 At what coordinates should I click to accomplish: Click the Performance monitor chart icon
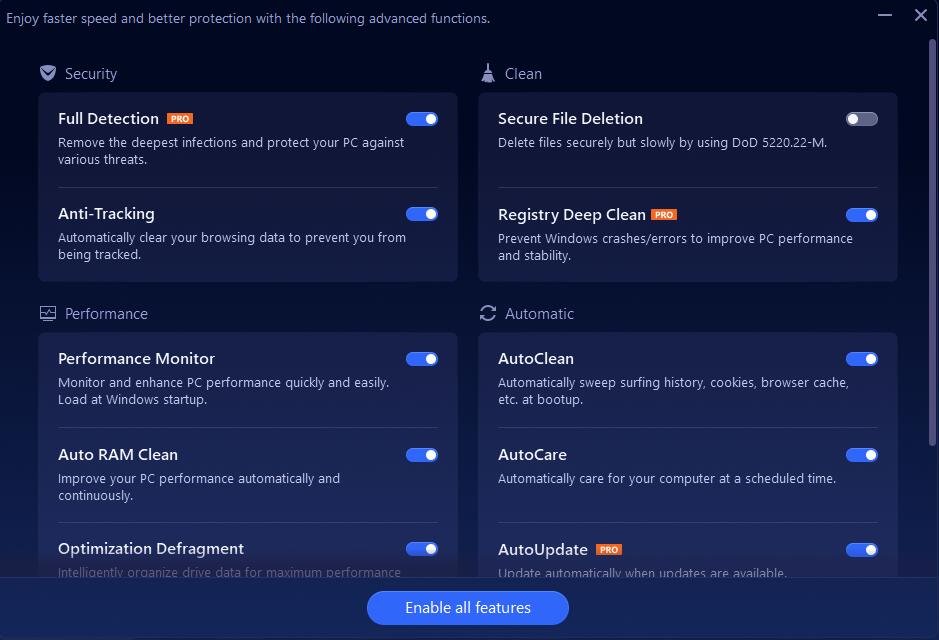pos(48,313)
